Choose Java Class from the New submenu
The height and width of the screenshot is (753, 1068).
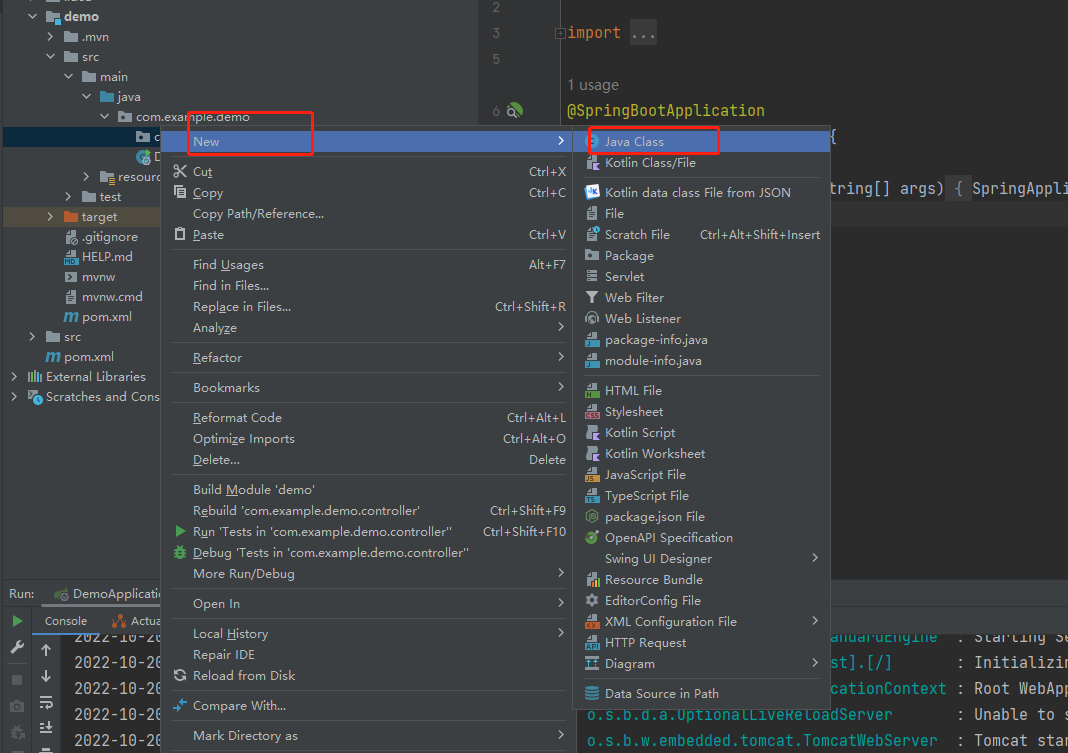(634, 142)
